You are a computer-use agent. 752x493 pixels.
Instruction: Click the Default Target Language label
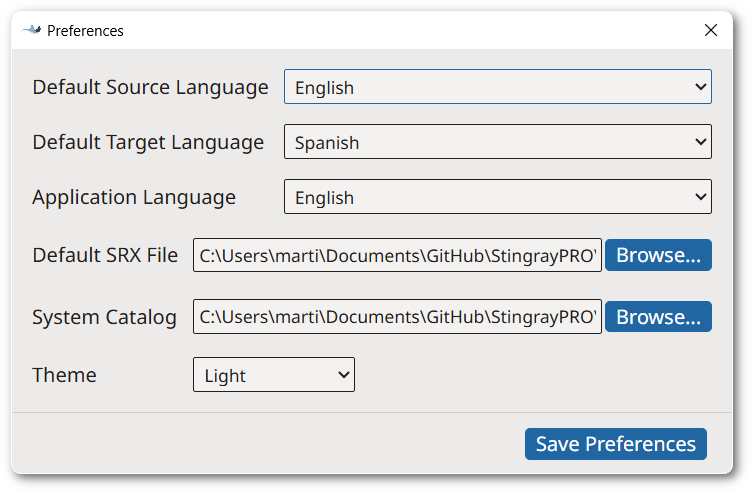[x=148, y=143]
